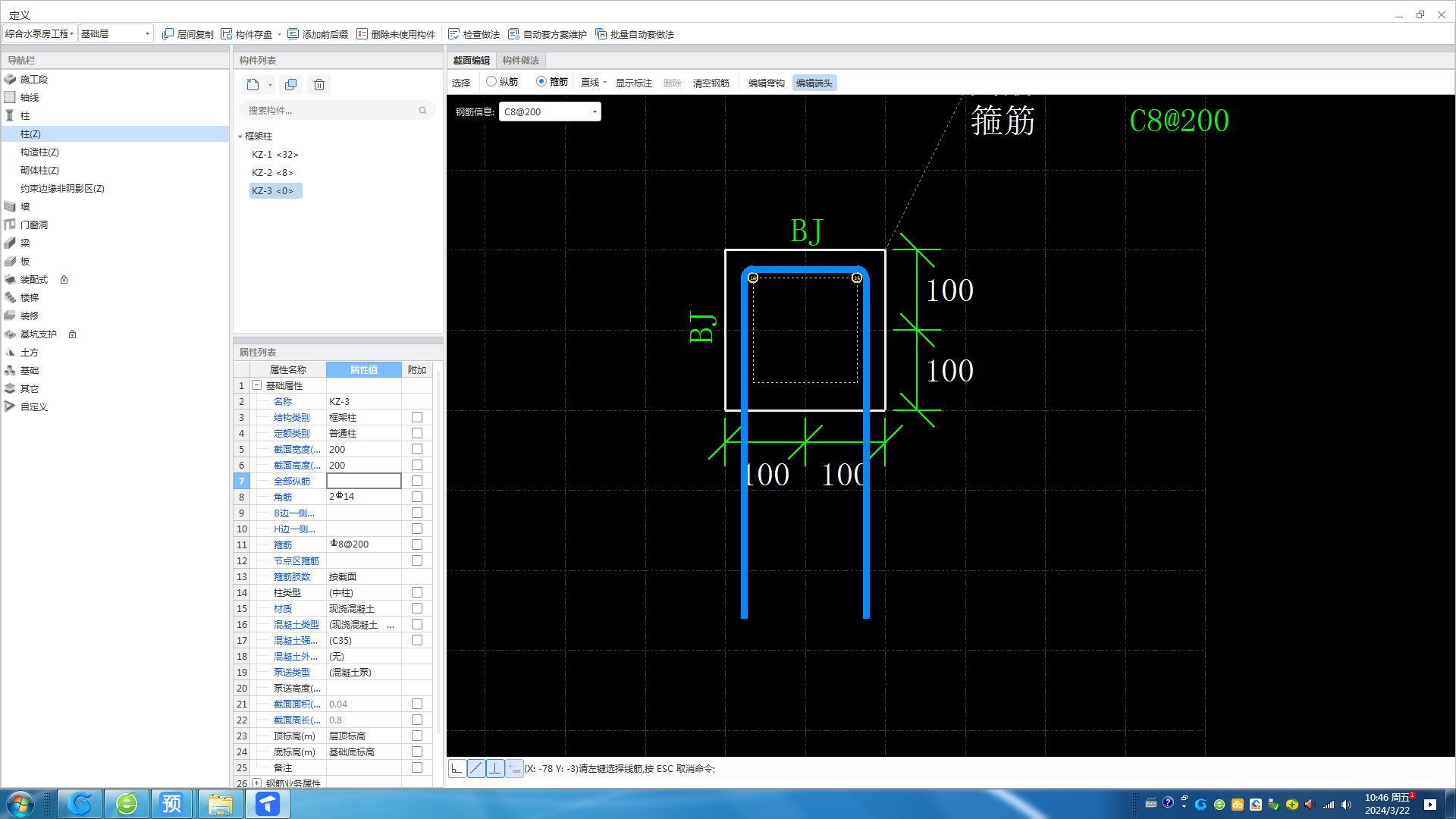This screenshot has width=1456, height=819.
Task: Tick the 附加 checkbox for 截面宽度
Action: coord(417,449)
